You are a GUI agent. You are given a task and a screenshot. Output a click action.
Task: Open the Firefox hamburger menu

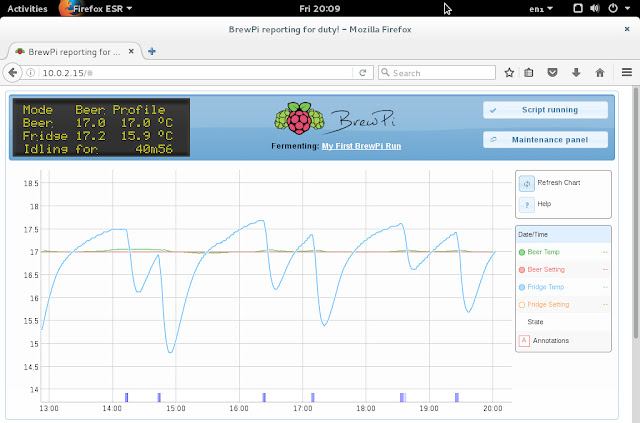pyautogui.click(x=627, y=73)
